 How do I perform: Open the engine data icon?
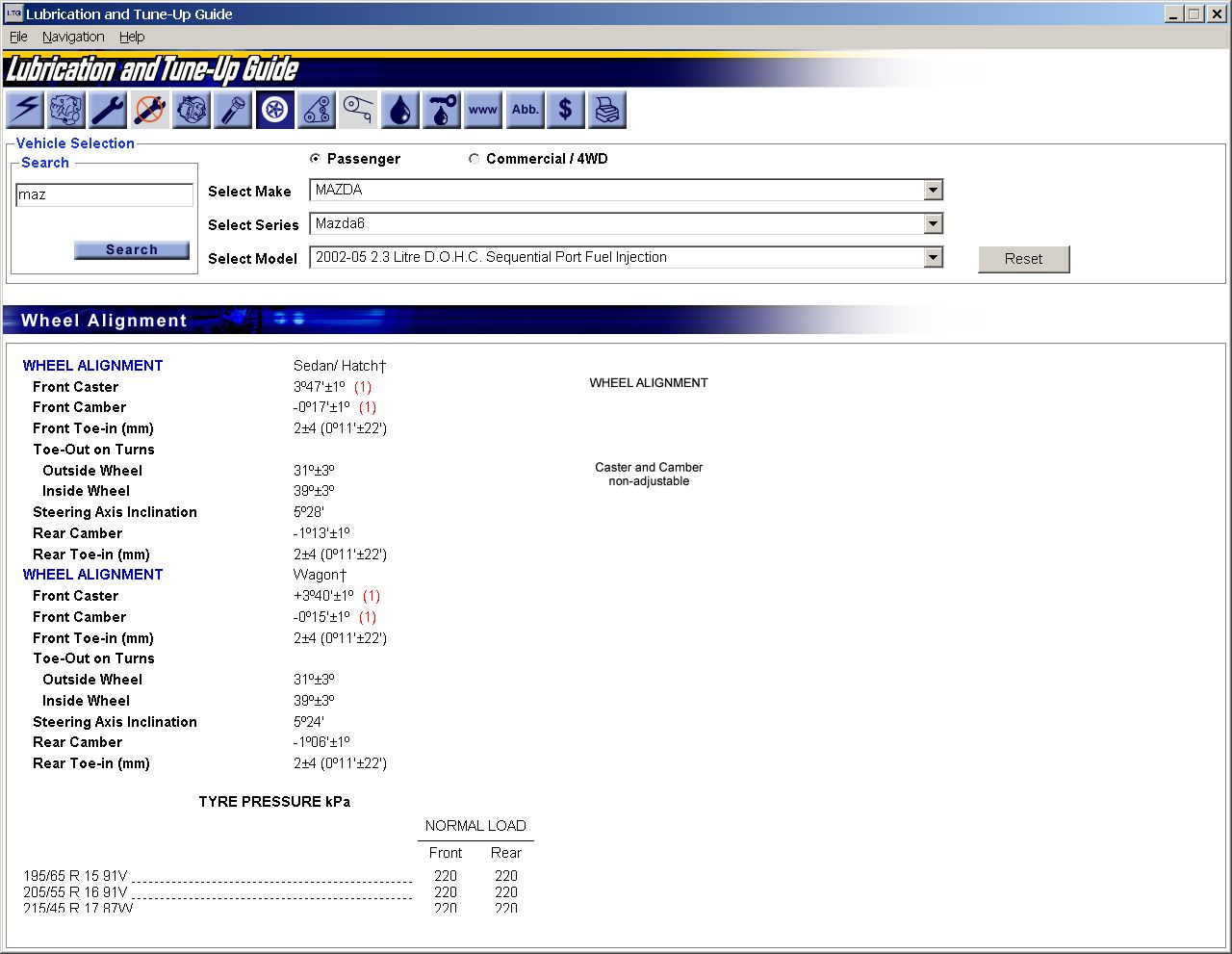[66, 110]
